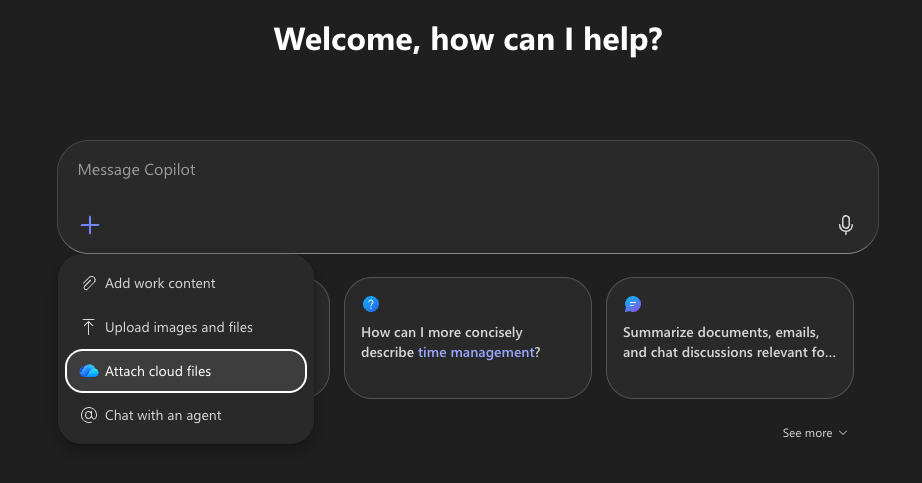Screen dimensions: 922x483
Task: Click the paperclip icon beside Add work content
Action: [x=89, y=284]
